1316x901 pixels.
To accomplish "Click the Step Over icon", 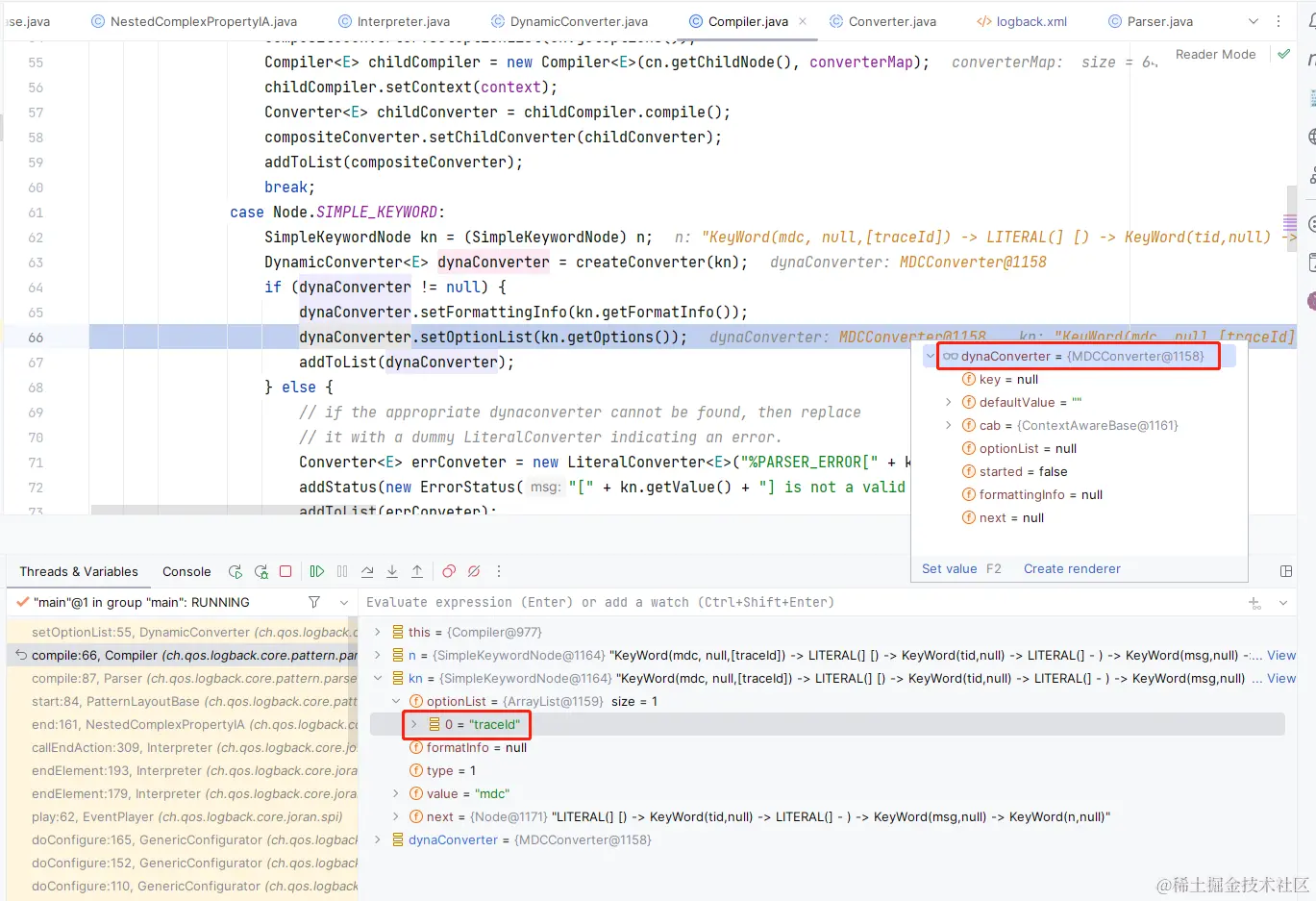I will 367,571.
